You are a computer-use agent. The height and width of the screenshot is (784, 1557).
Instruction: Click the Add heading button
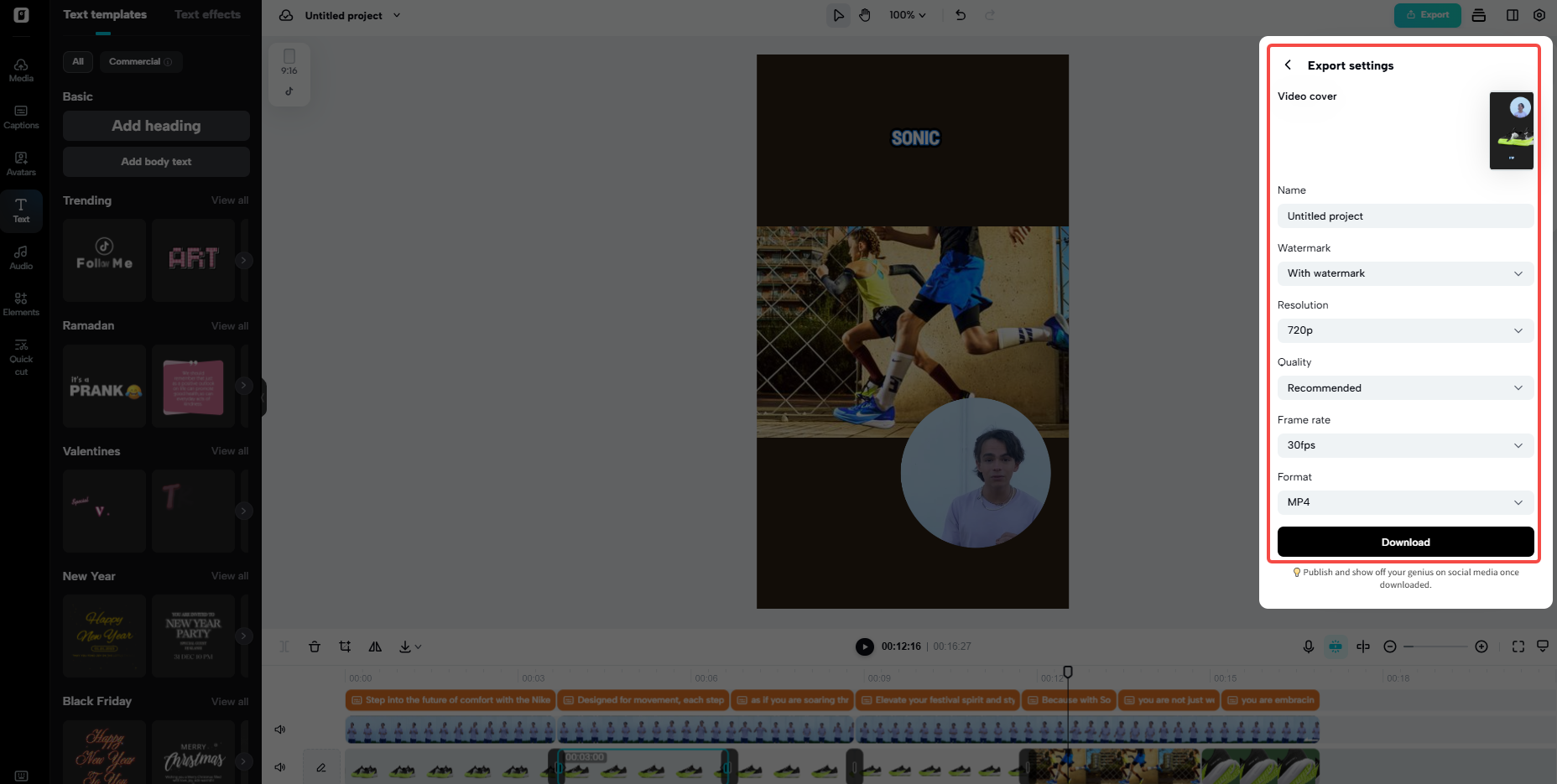pos(156,126)
